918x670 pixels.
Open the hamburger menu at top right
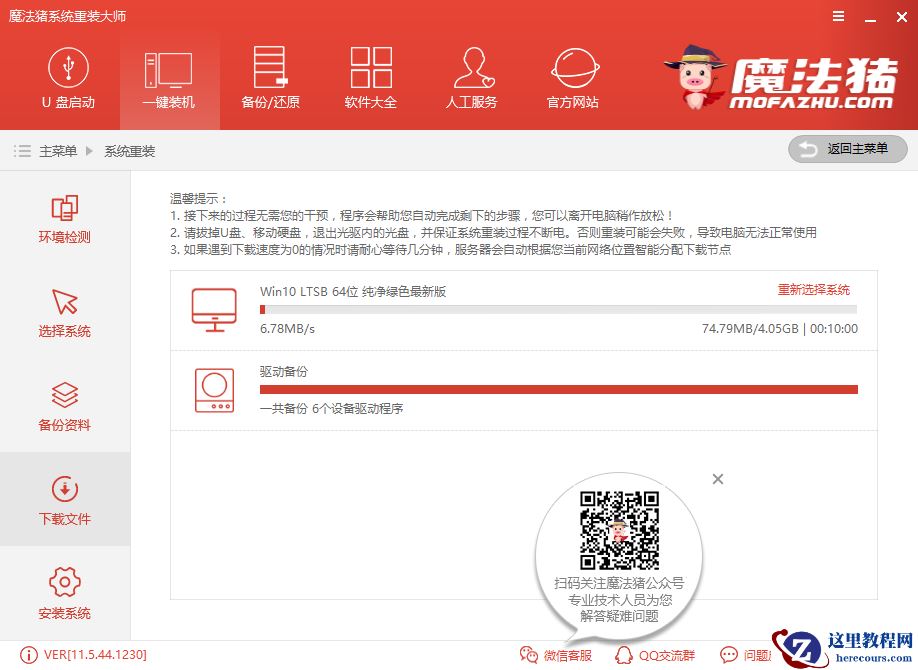pyautogui.click(x=838, y=16)
